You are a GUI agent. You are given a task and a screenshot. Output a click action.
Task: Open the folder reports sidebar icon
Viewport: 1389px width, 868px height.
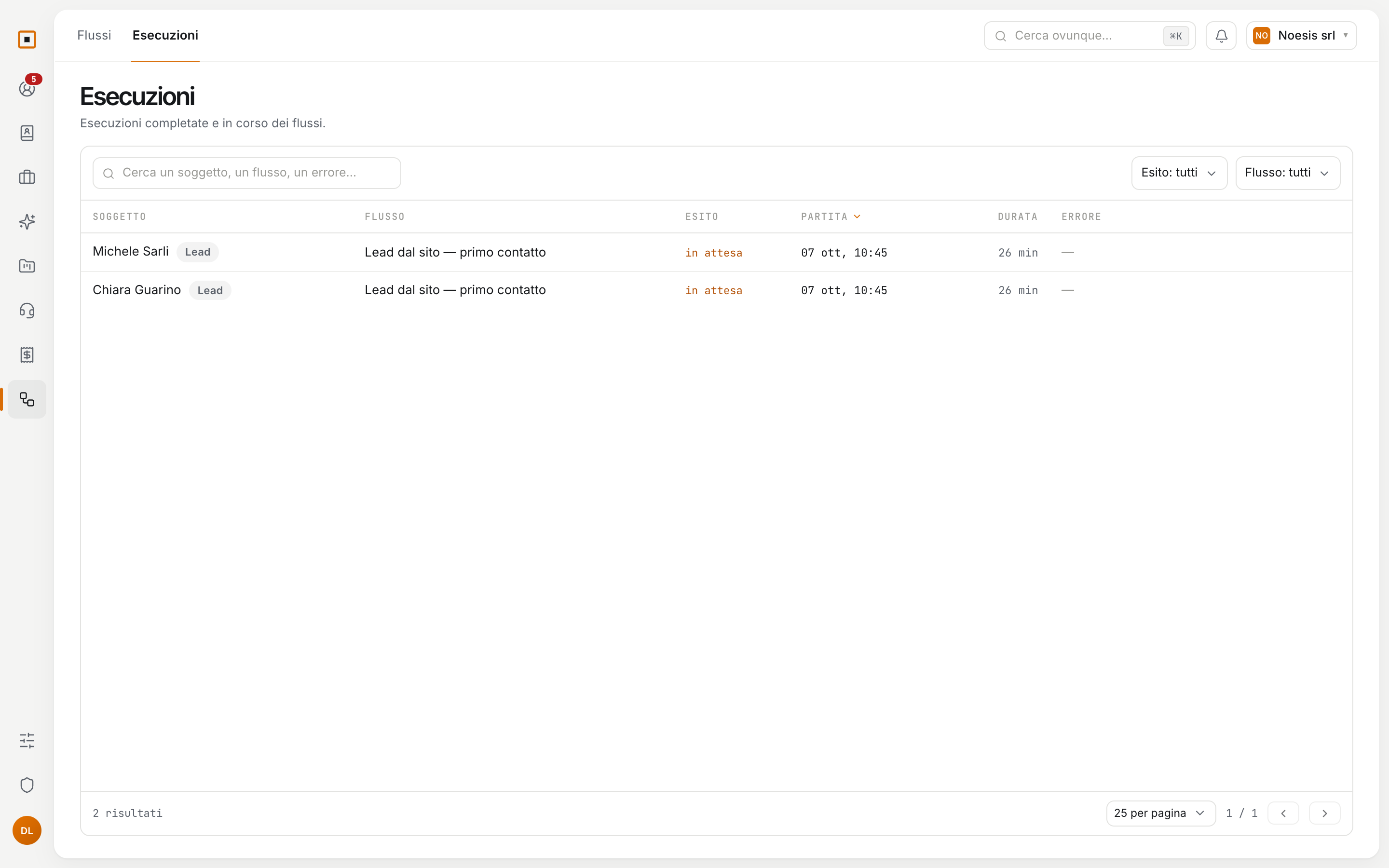tap(27, 266)
